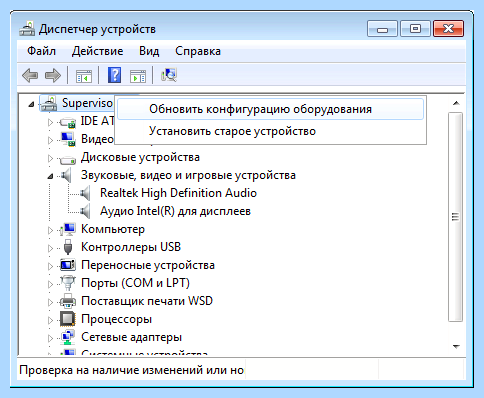Select Realtek High Definition Audio text
The image size is (484, 398).
(x=178, y=193)
